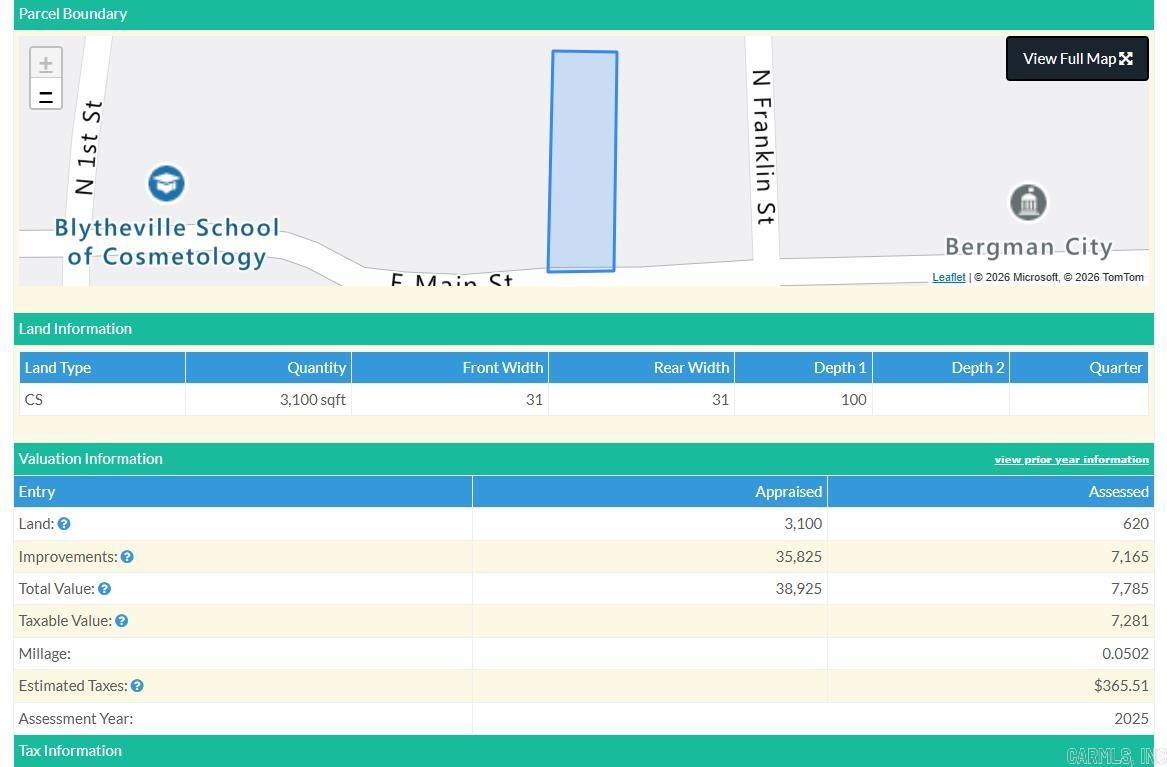Click the map zoom in plus button
The width and height of the screenshot is (1167, 767).
[46, 64]
